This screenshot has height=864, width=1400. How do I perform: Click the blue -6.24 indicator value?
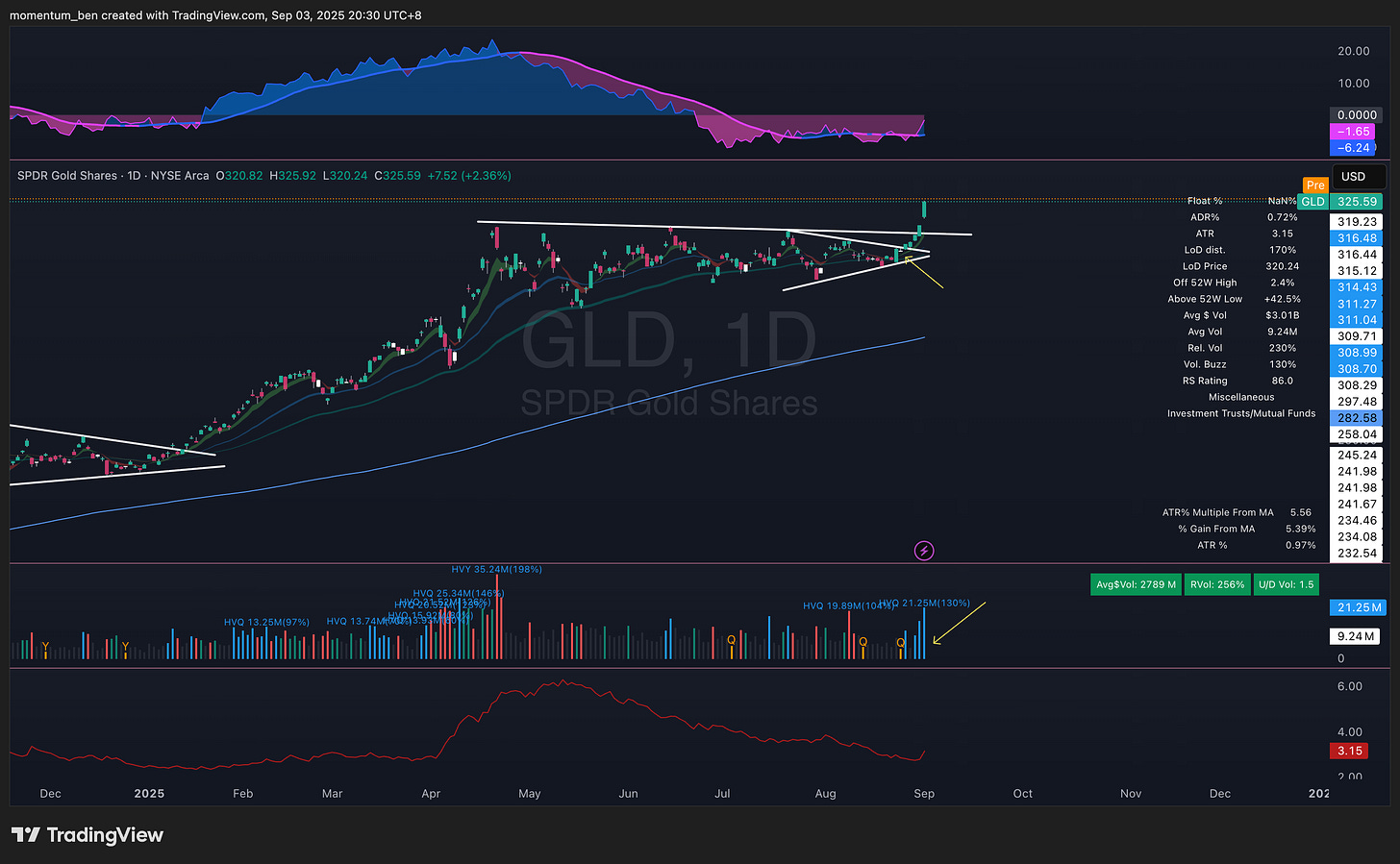click(1353, 148)
